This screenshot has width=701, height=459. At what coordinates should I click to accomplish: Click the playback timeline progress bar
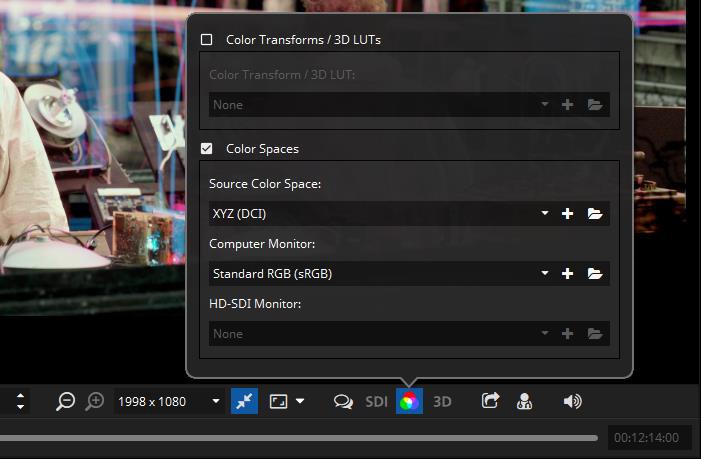(x=300, y=437)
